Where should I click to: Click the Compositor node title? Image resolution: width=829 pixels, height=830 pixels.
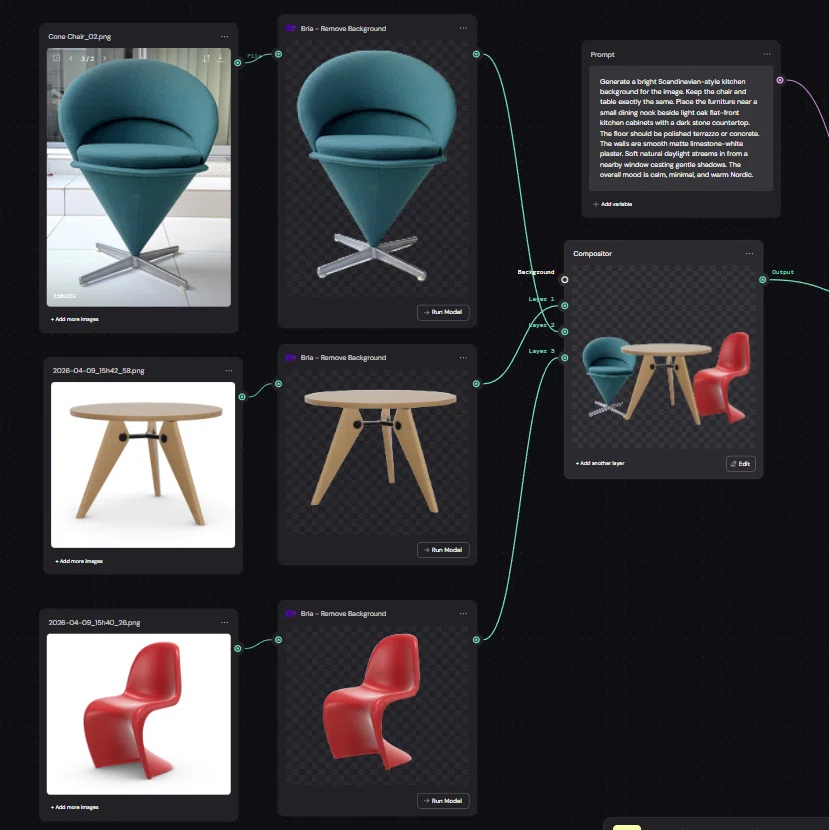[x=592, y=254]
